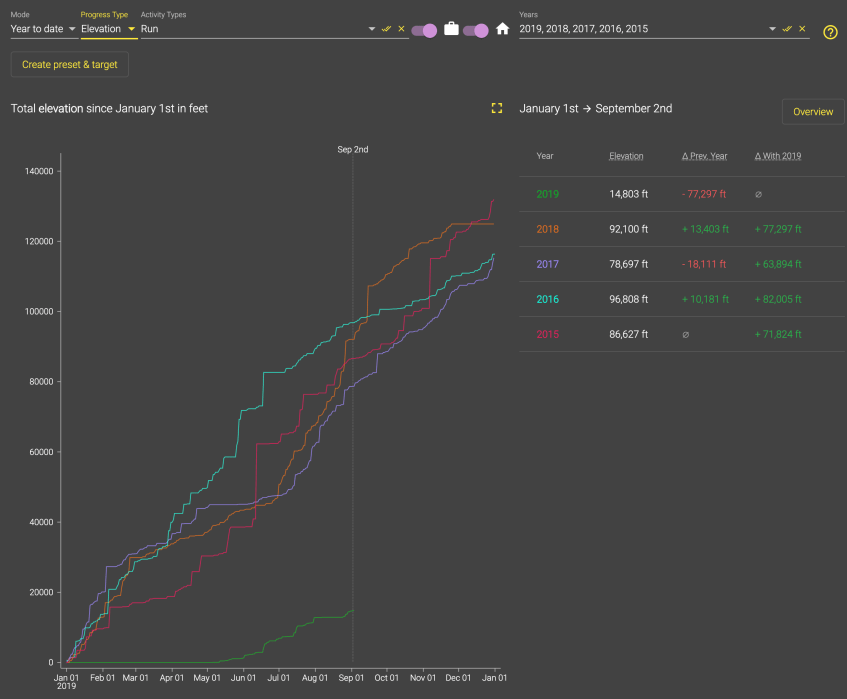Toggle the indoor activities switch beside home icon
The image size is (847, 699).
pyautogui.click(x=475, y=30)
